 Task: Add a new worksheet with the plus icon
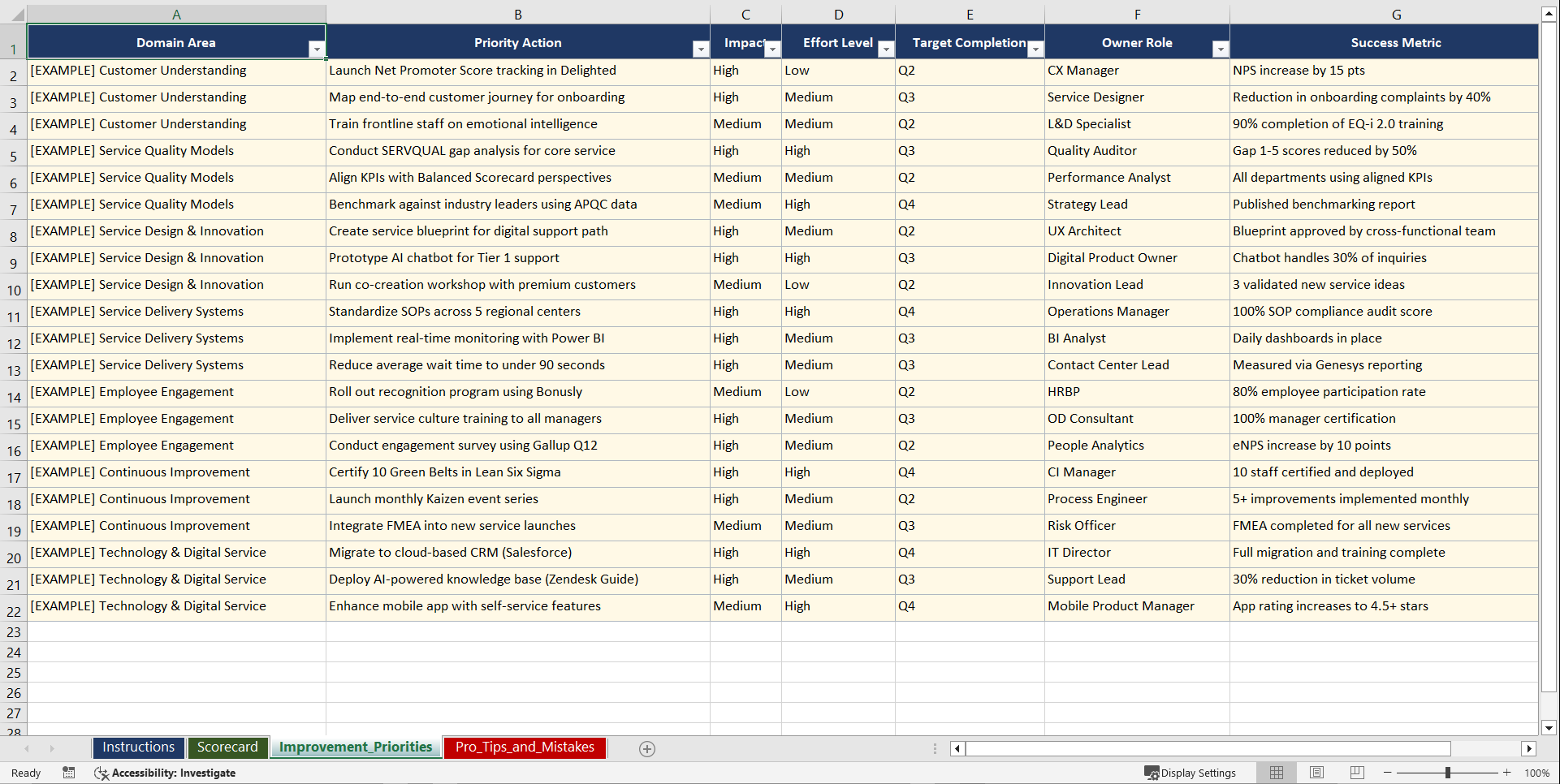(x=647, y=748)
